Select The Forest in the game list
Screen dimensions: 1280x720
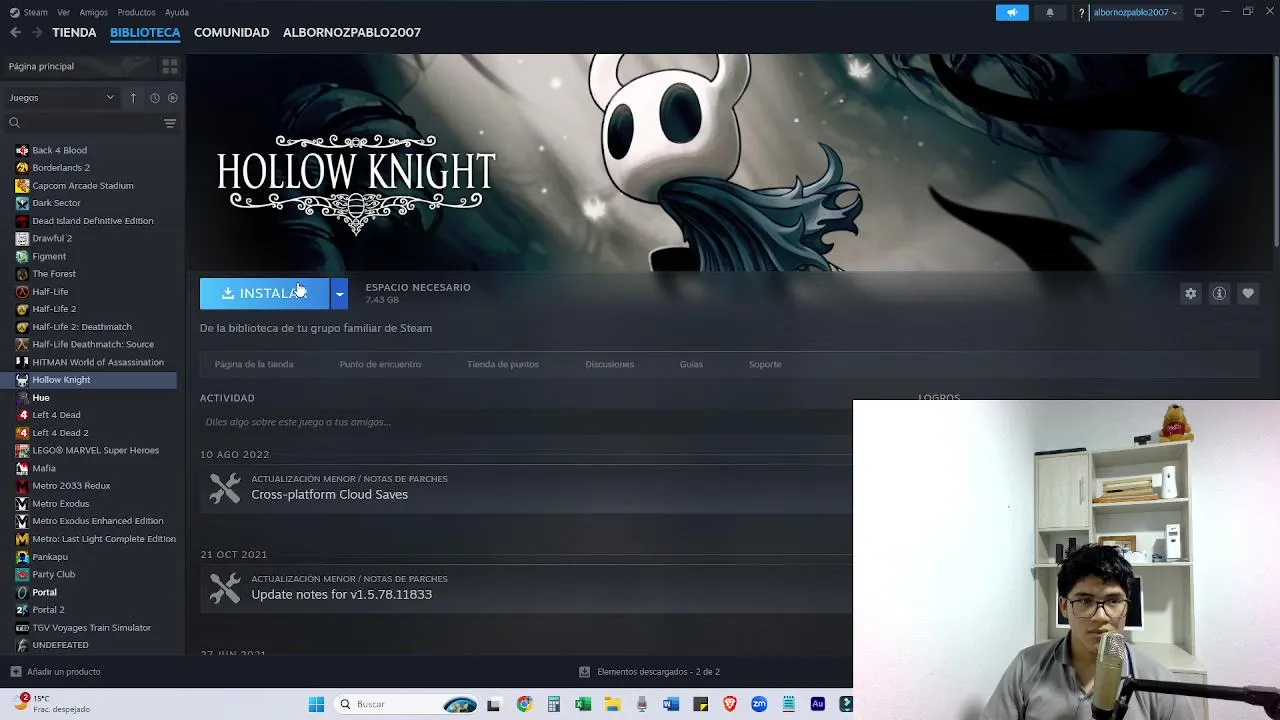pos(54,274)
